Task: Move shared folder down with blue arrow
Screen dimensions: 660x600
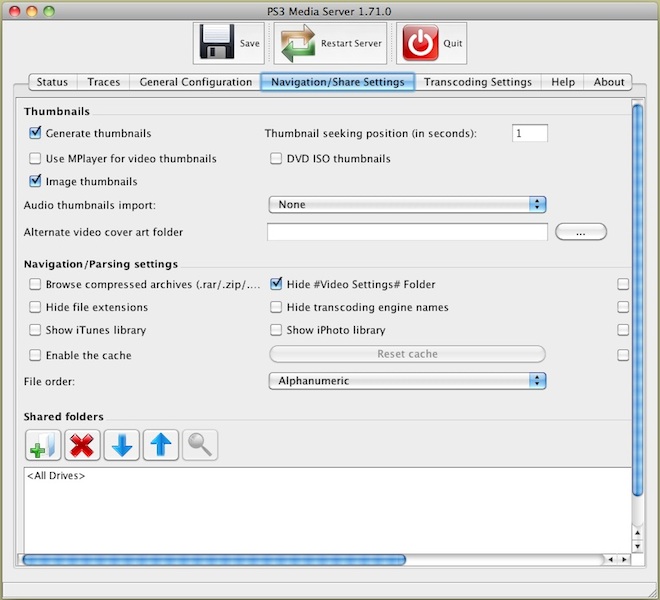Action: tap(122, 445)
